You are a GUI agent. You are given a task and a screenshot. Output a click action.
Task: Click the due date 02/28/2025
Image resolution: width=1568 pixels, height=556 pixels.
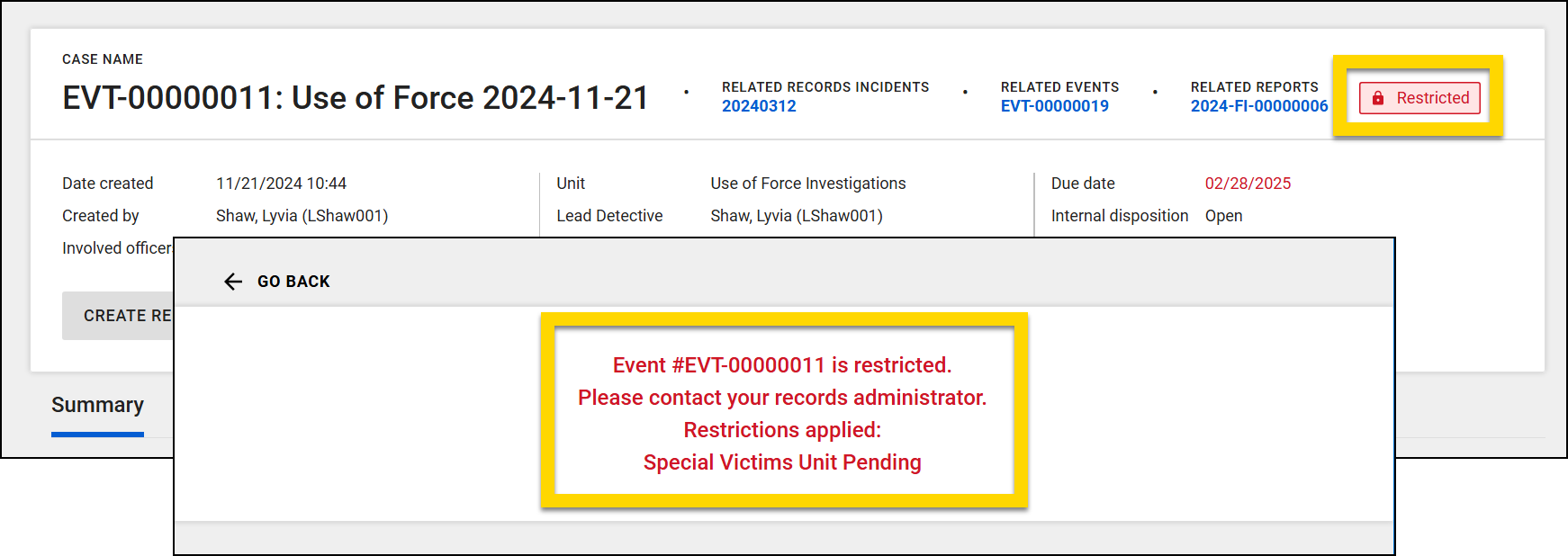1248,183
